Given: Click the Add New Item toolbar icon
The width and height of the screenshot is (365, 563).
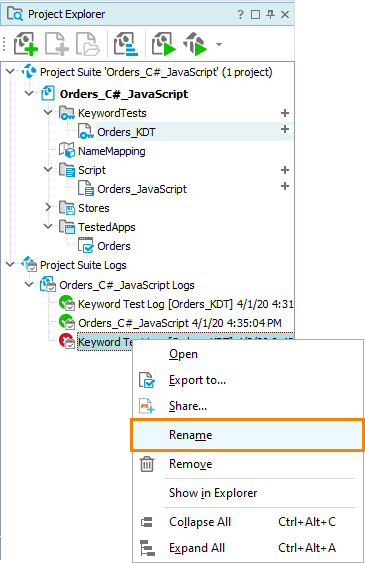Looking at the screenshot, I should 57,44.
